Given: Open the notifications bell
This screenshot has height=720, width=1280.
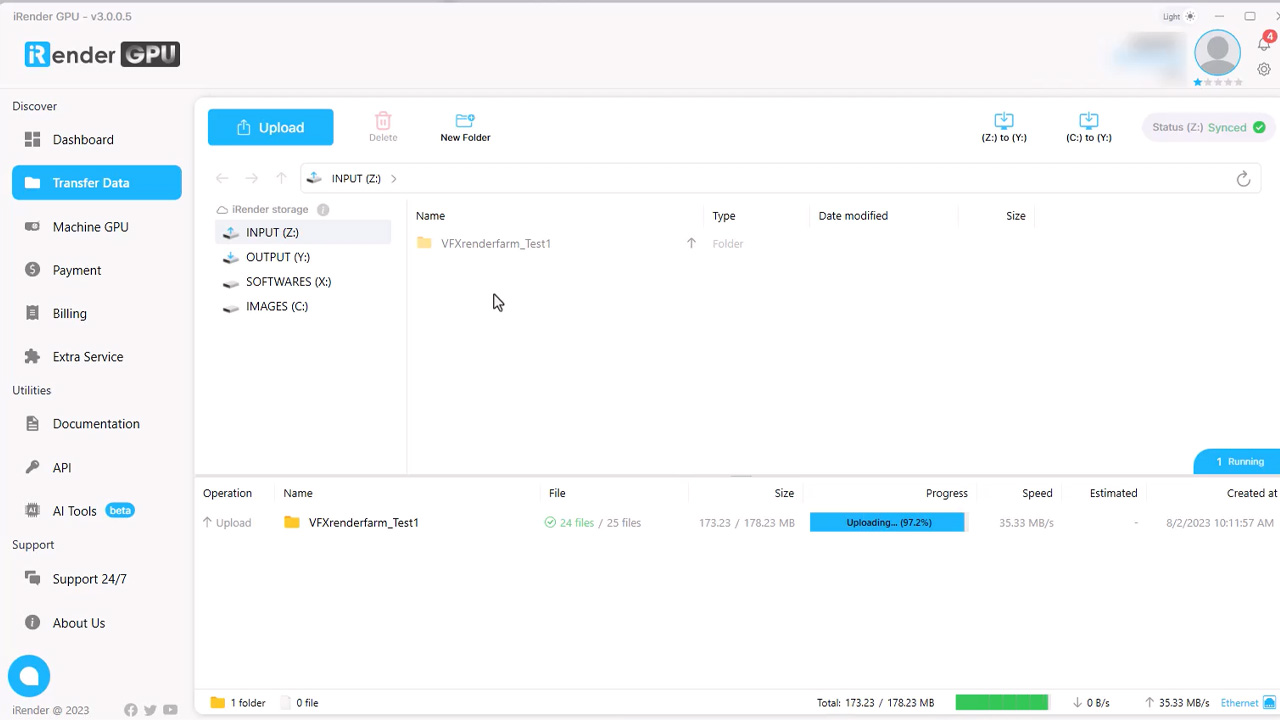Looking at the screenshot, I should pyautogui.click(x=1264, y=43).
